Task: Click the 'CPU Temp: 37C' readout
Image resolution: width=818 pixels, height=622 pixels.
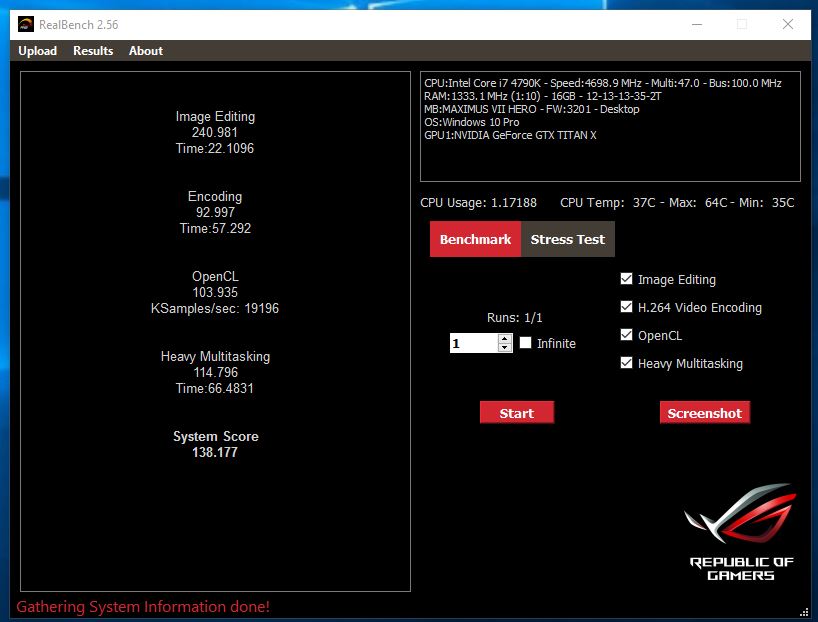Action: [608, 202]
